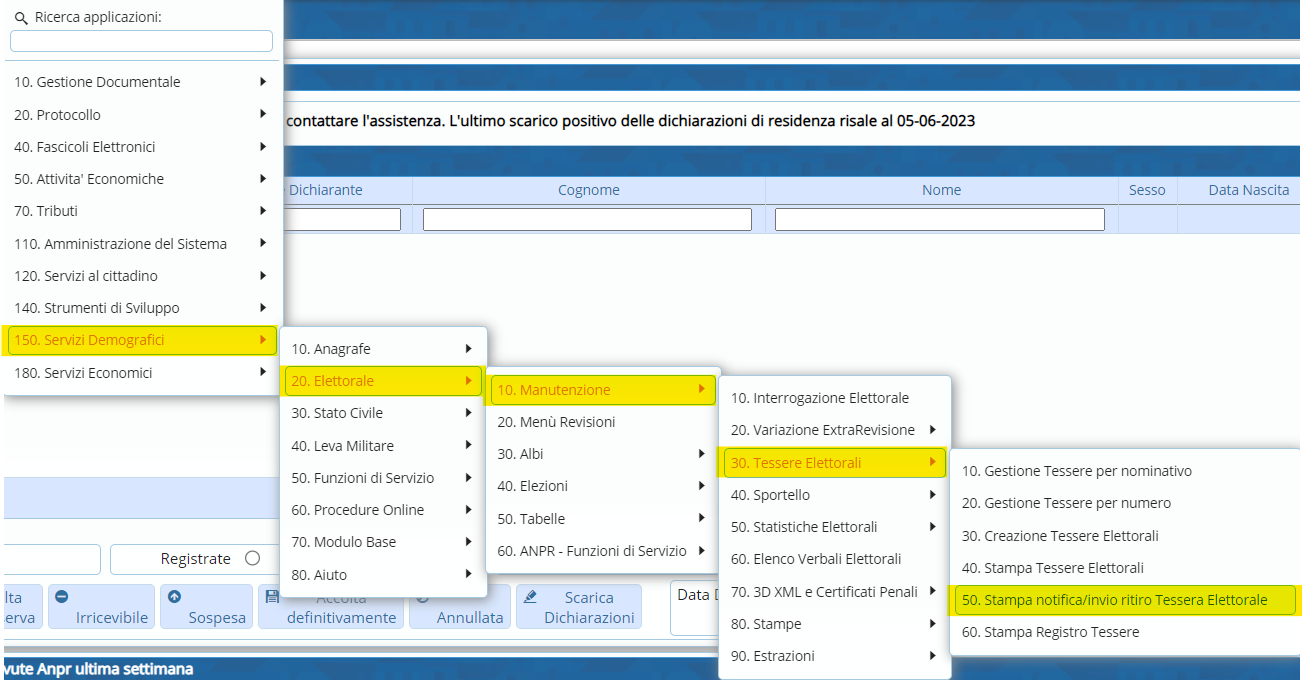Click the up-arrow icon on the Sospesa button
The width and height of the screenshot is (1303, 680).
click(174, 597)
